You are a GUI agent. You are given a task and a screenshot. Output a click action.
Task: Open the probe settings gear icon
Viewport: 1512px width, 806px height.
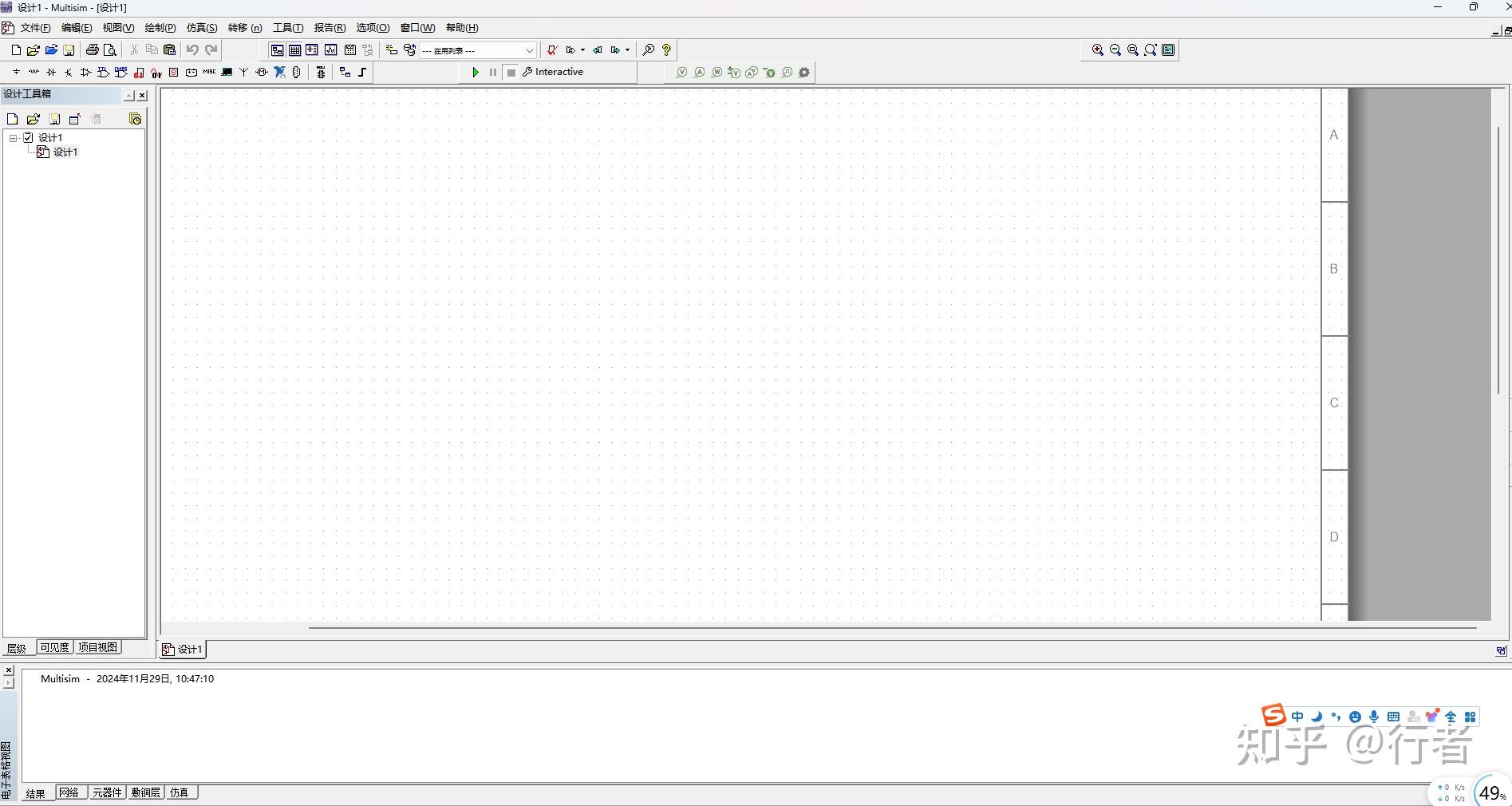(x=803, y=73)
